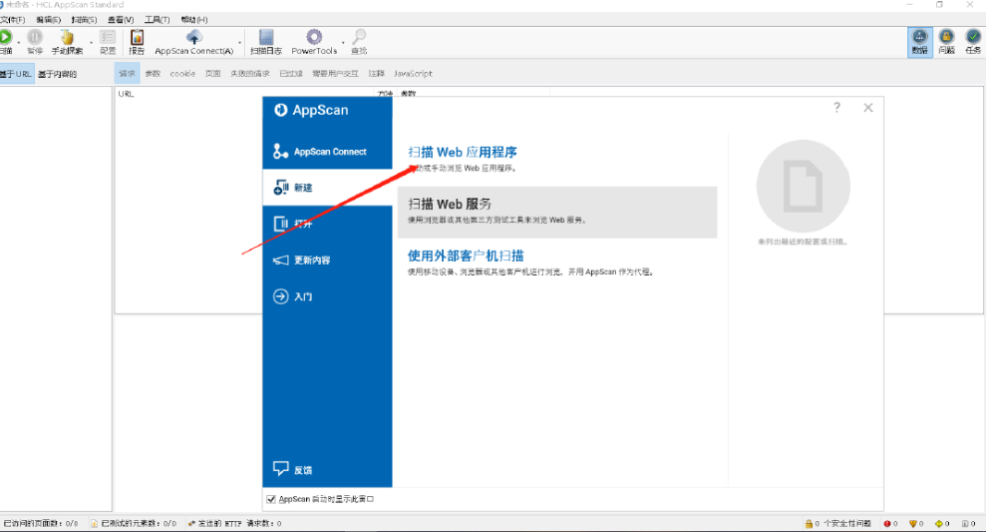This screenshot has height=532, width=987.
Task: Click 'Scan with external client' (使用外部客户机扫描) link
Action: [x=465, y=256]
